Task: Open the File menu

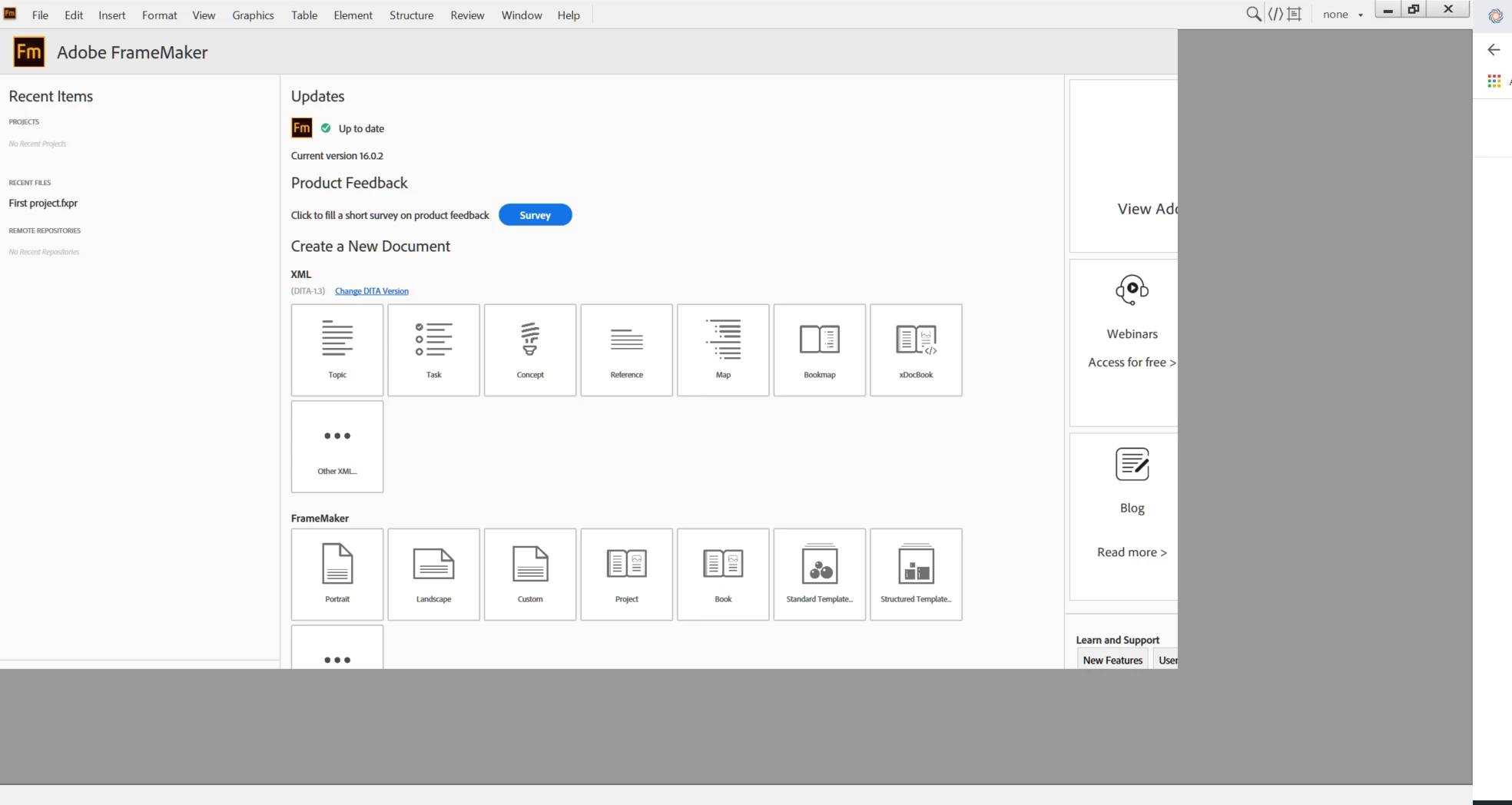Action: pyautogui.click(x=40, y=15)
